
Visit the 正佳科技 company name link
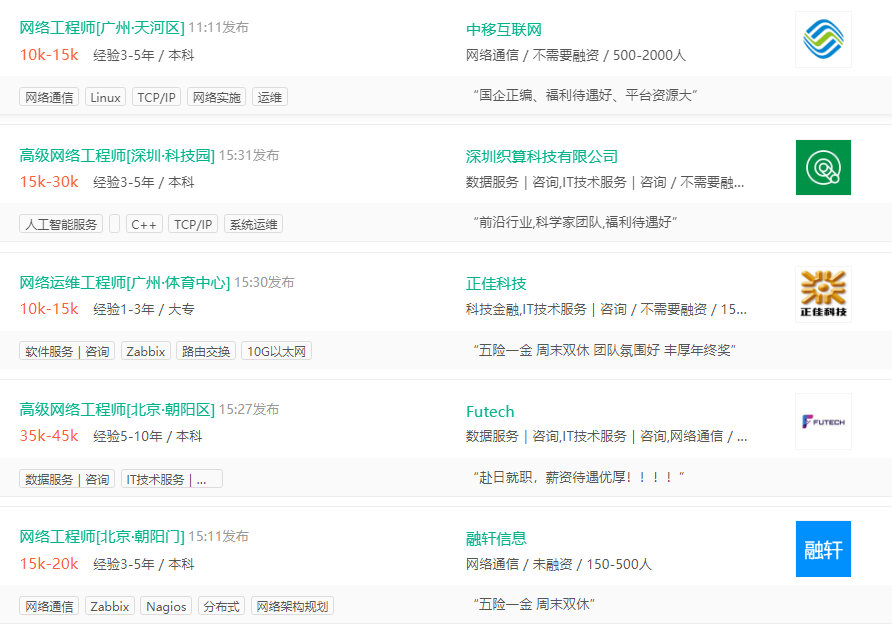[496, 283]
